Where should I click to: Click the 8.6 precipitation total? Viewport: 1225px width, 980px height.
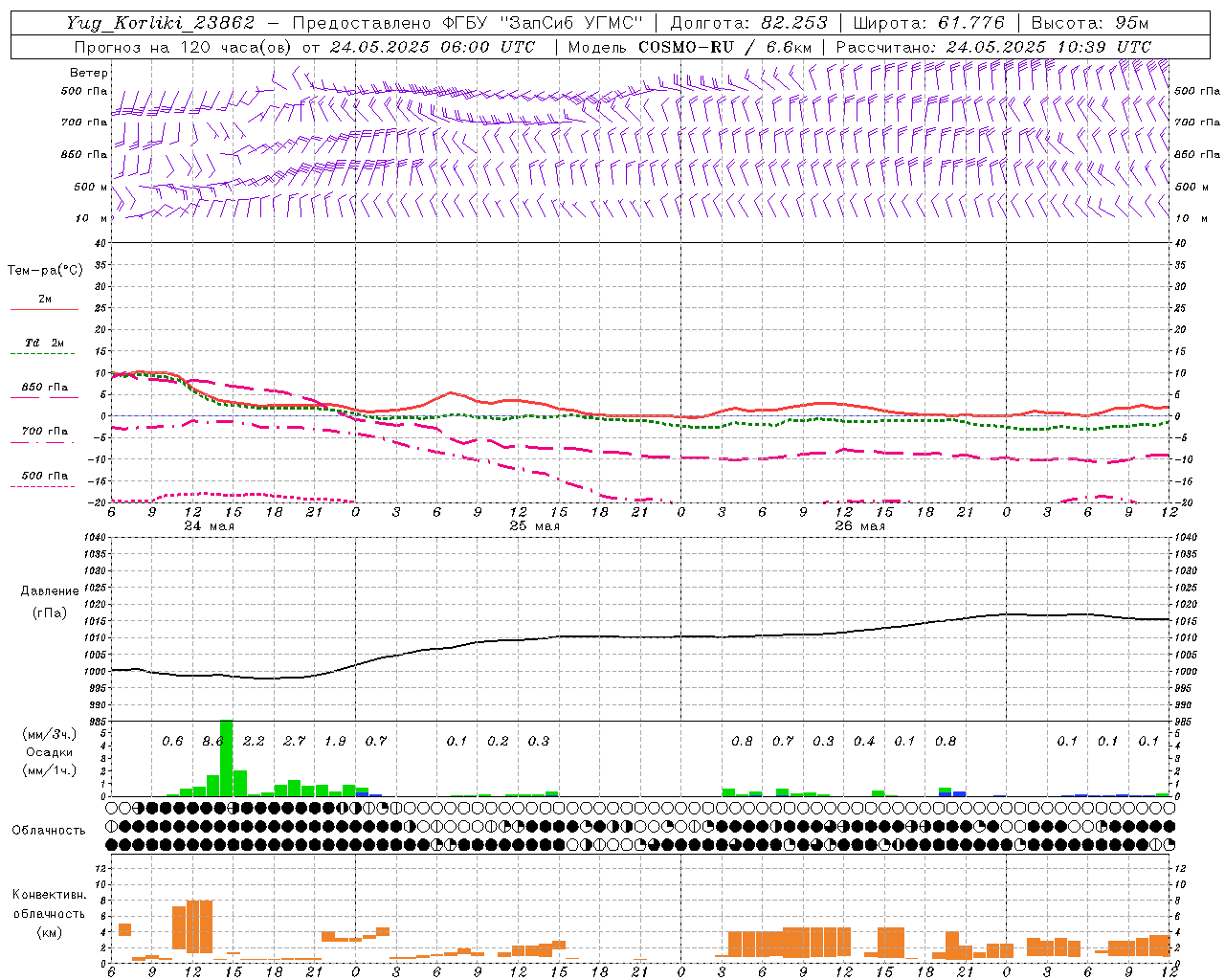click(x=212, y=742)
